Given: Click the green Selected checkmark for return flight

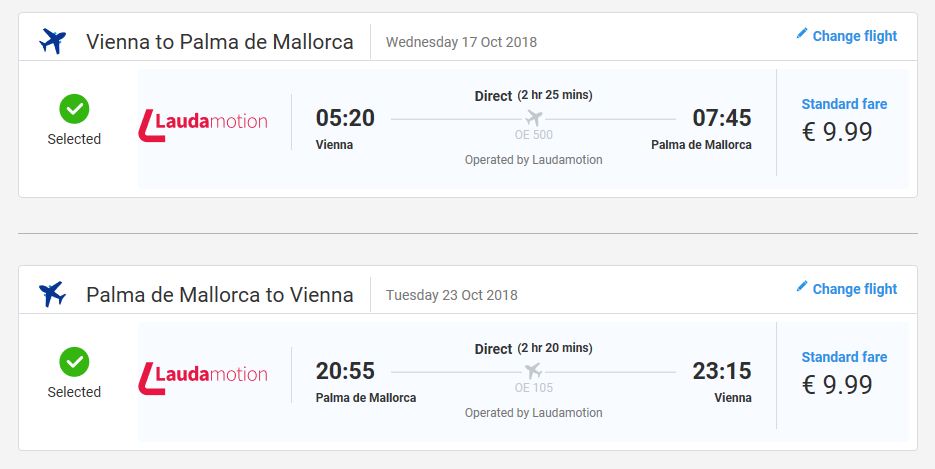Looking at the screenshot, I should (75, 362).
